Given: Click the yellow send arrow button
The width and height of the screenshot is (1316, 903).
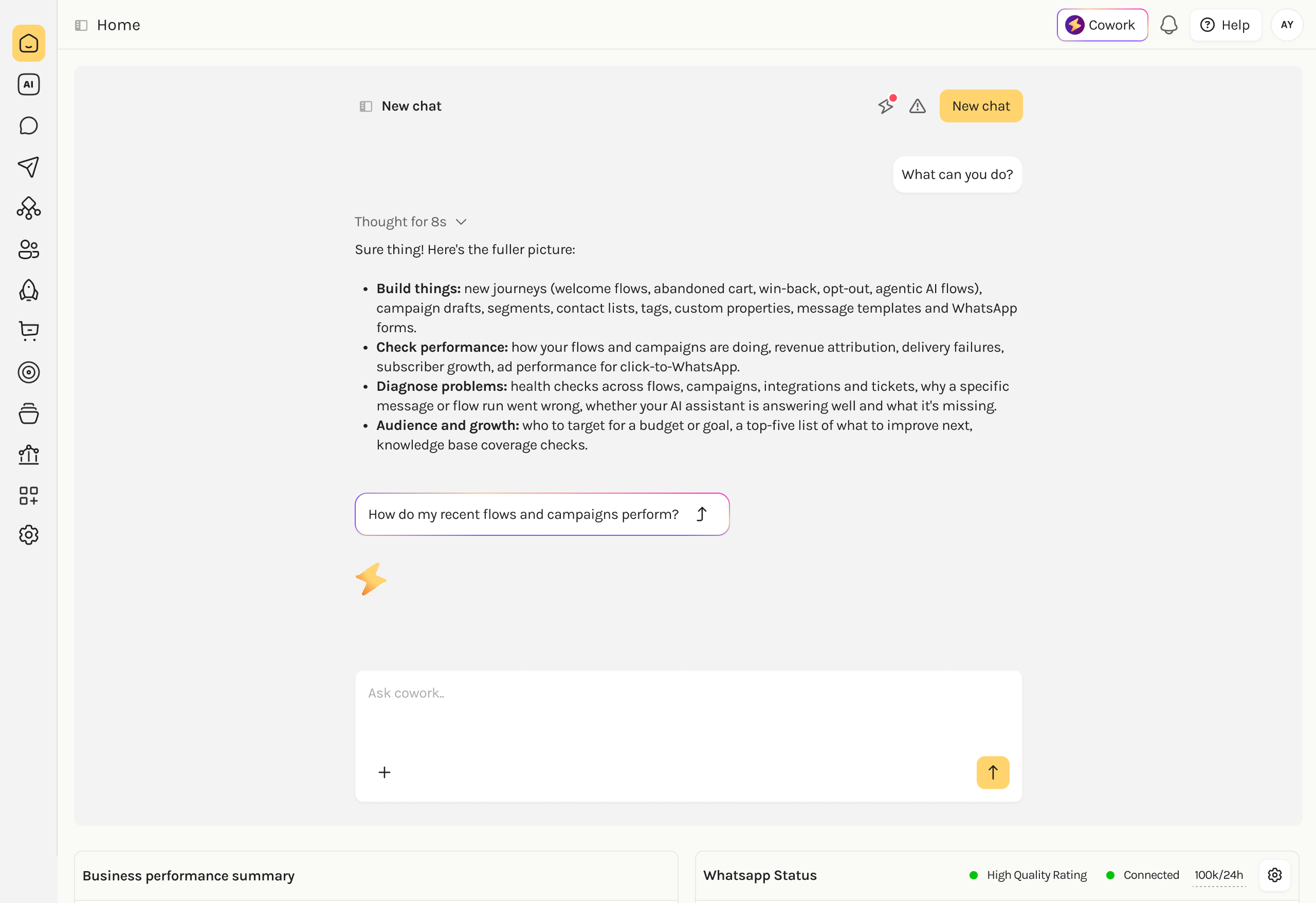Looking at the screenshot, I should pos(993,772).
